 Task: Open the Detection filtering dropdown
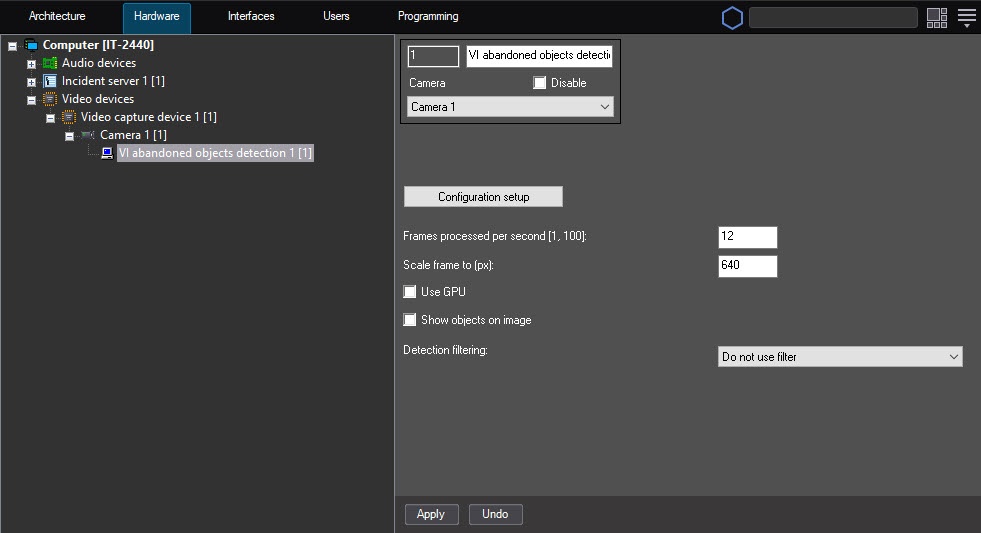pos(839,357)
